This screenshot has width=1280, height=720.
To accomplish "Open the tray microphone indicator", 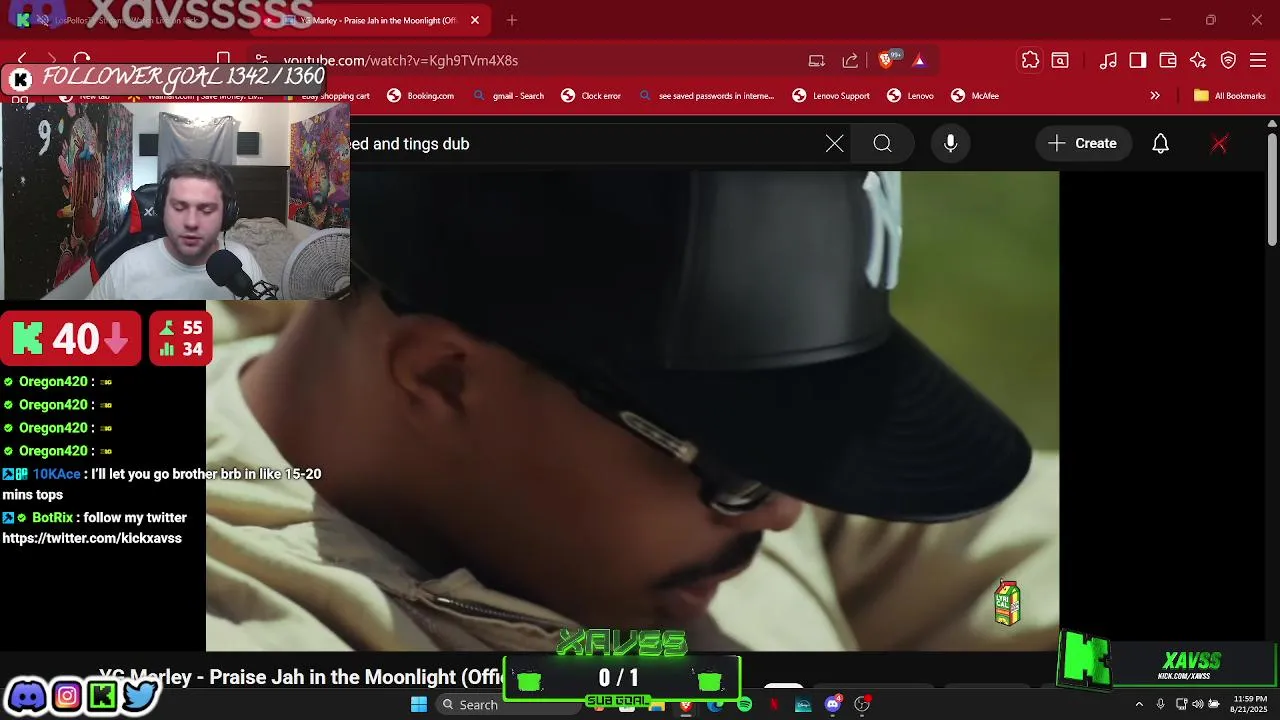I will (1160, 704).
